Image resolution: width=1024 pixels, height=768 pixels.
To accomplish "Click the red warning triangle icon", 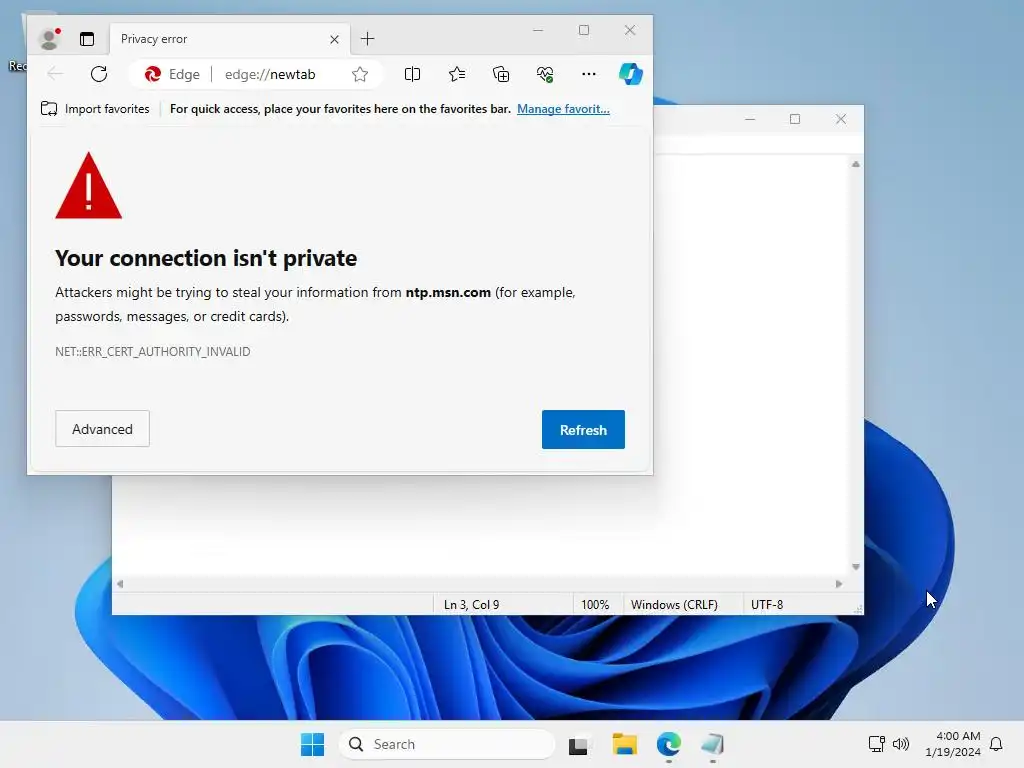I will (x=88, y=186).
